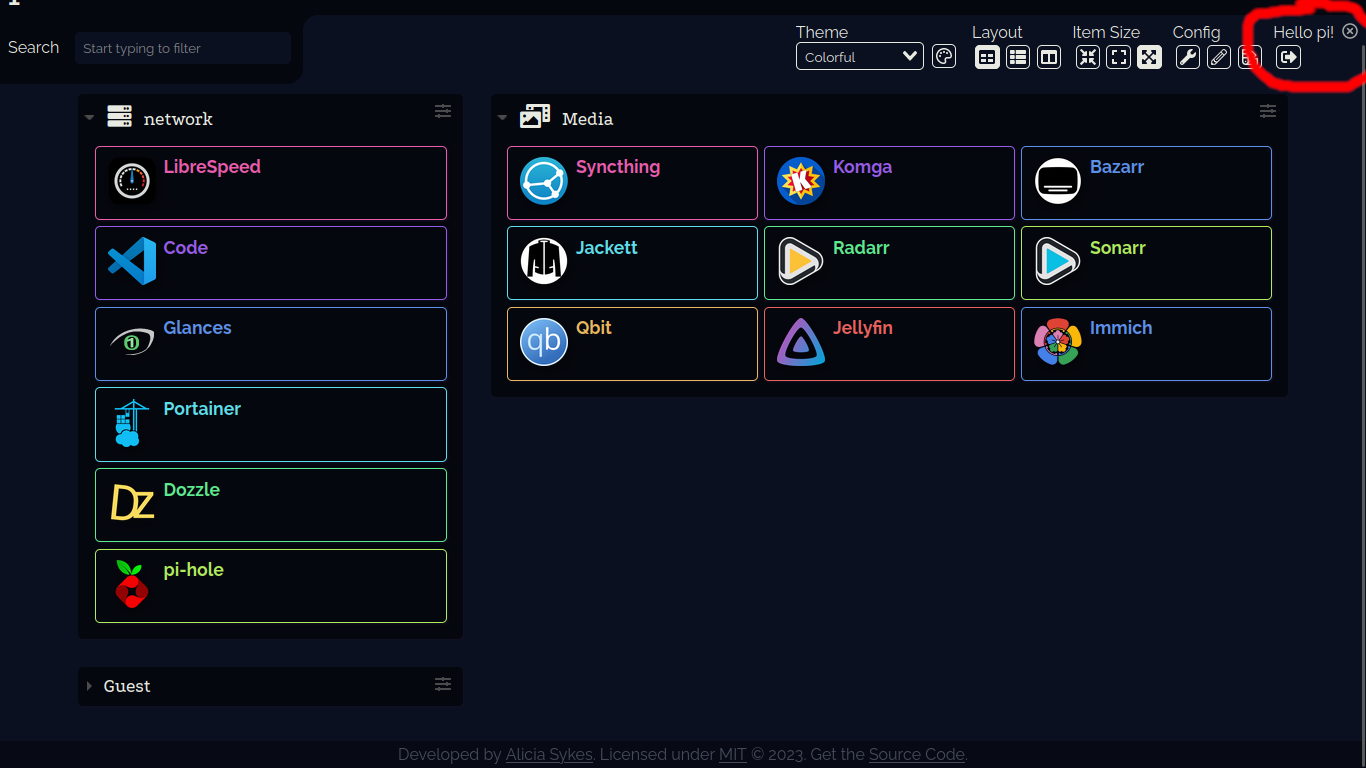Open the Jackett tile
This screenshot has width=1366, height=768.
click(x=632, y=263)
